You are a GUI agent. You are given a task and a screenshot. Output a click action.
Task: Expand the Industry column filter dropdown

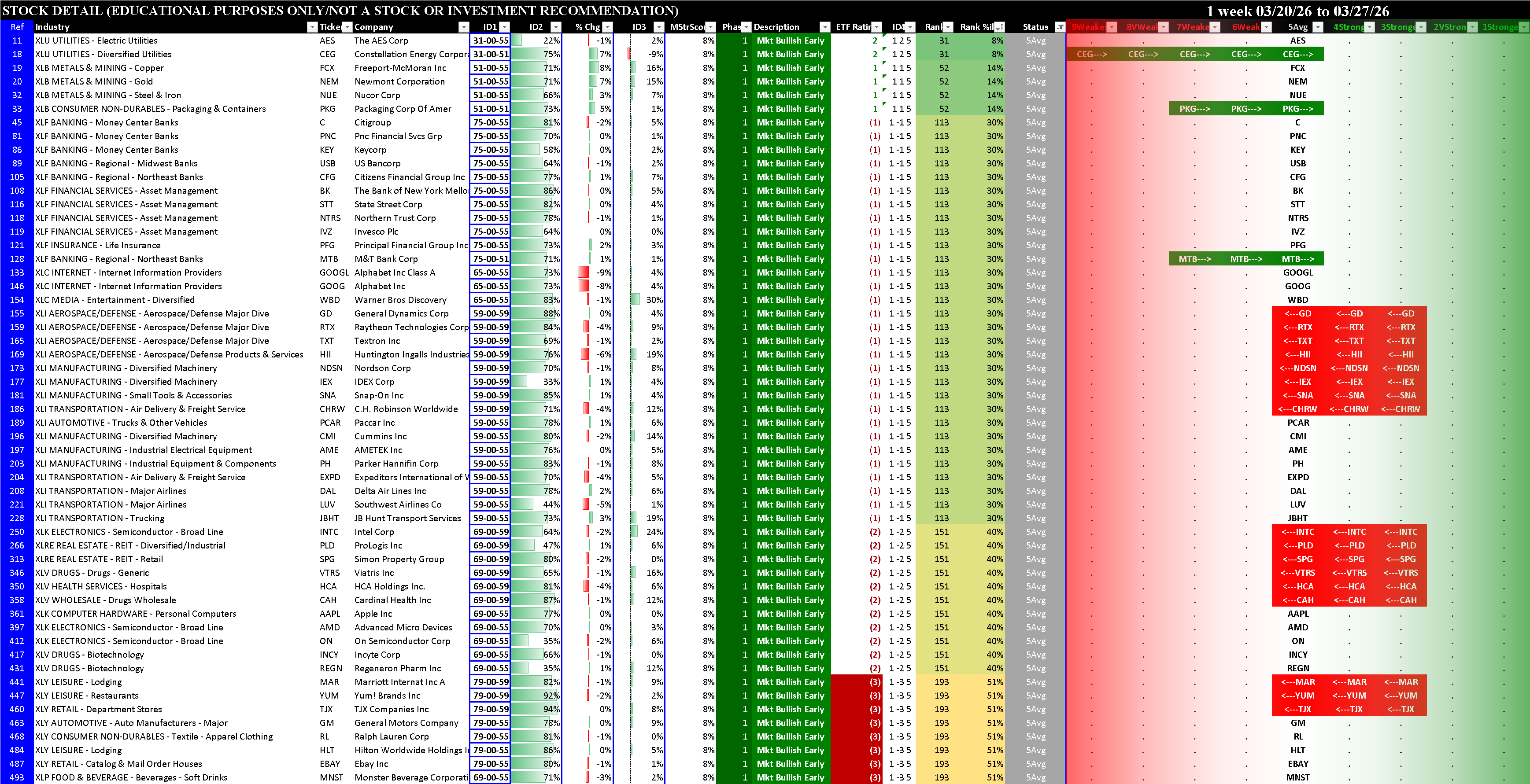312,27
